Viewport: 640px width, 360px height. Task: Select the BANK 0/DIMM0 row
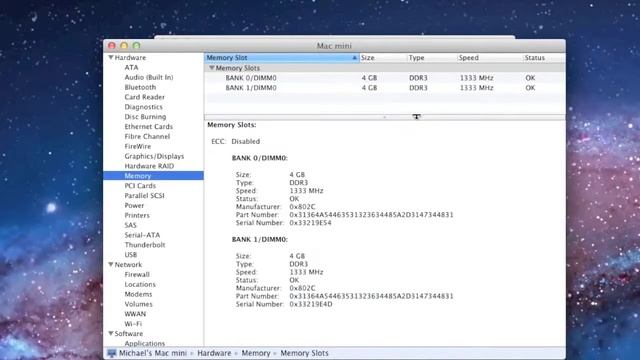pos(385,78)
